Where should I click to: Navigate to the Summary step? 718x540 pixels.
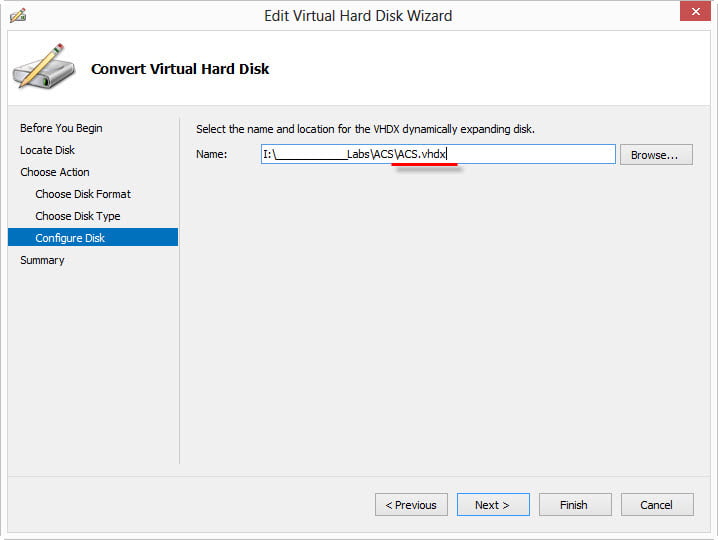[x=42, y=260]
